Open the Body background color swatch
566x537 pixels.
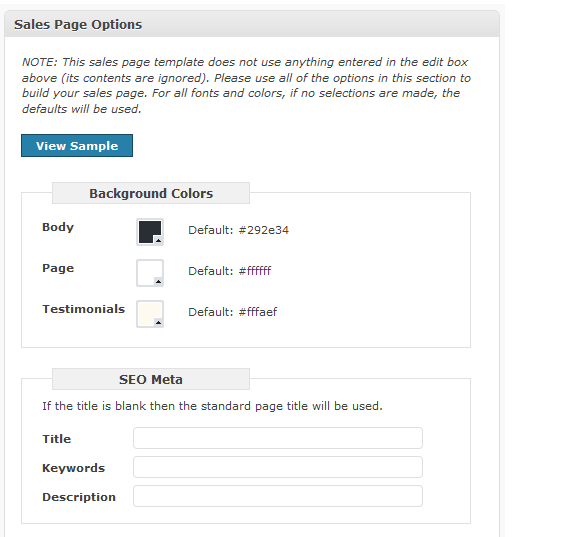click(x=150, y=232)
